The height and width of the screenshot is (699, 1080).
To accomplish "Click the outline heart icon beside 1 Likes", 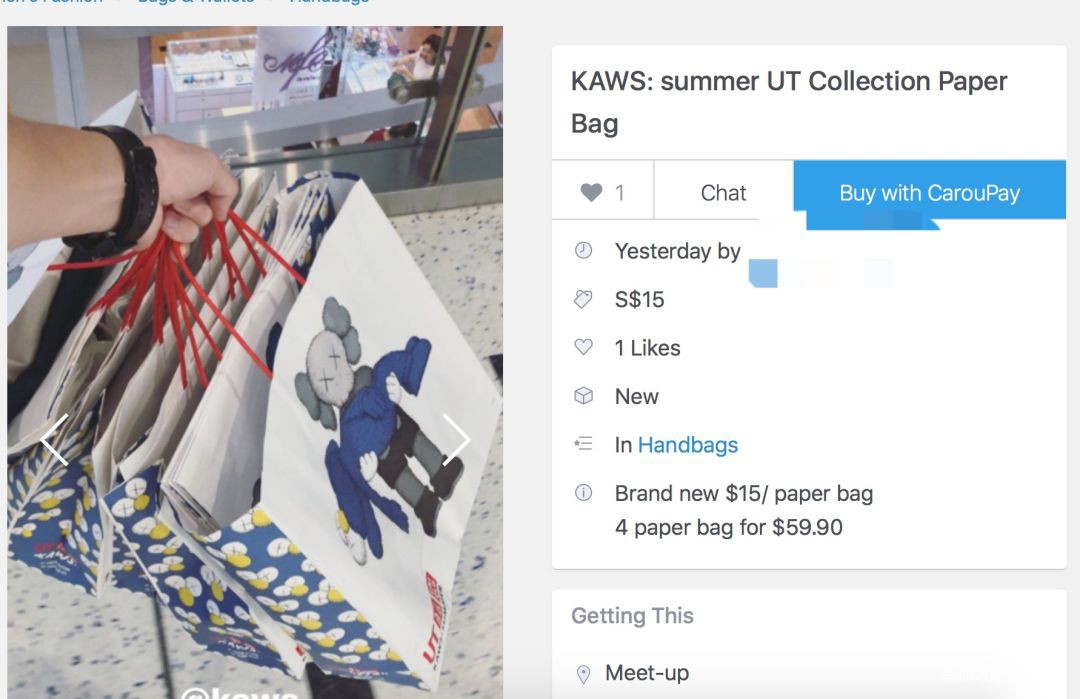I will [583, 347].
